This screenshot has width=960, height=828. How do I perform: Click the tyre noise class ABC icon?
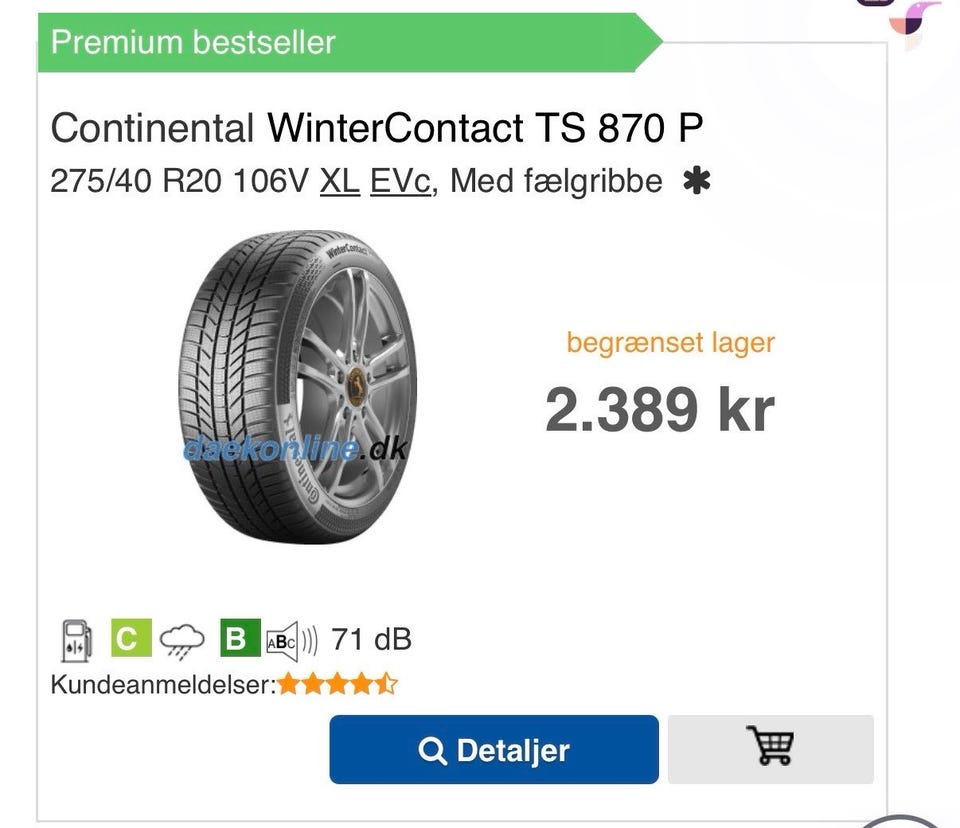pos(284,639)
